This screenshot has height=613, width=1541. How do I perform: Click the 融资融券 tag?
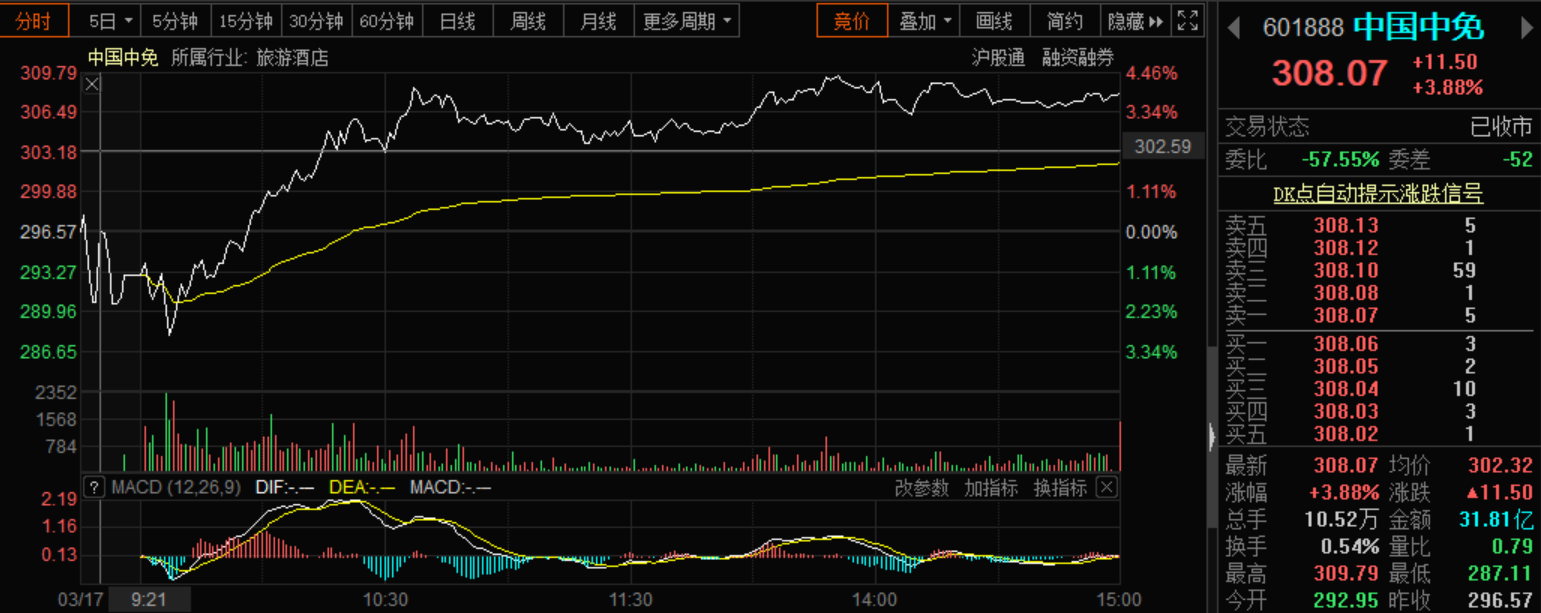(x=1077, y=58)
